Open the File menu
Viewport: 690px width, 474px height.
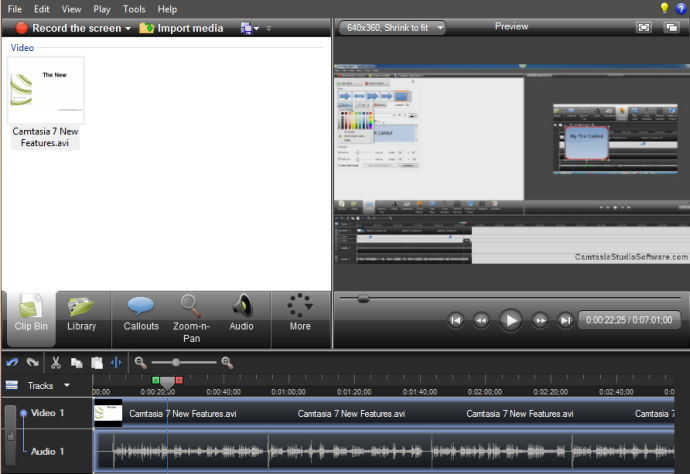pos(15,9)
